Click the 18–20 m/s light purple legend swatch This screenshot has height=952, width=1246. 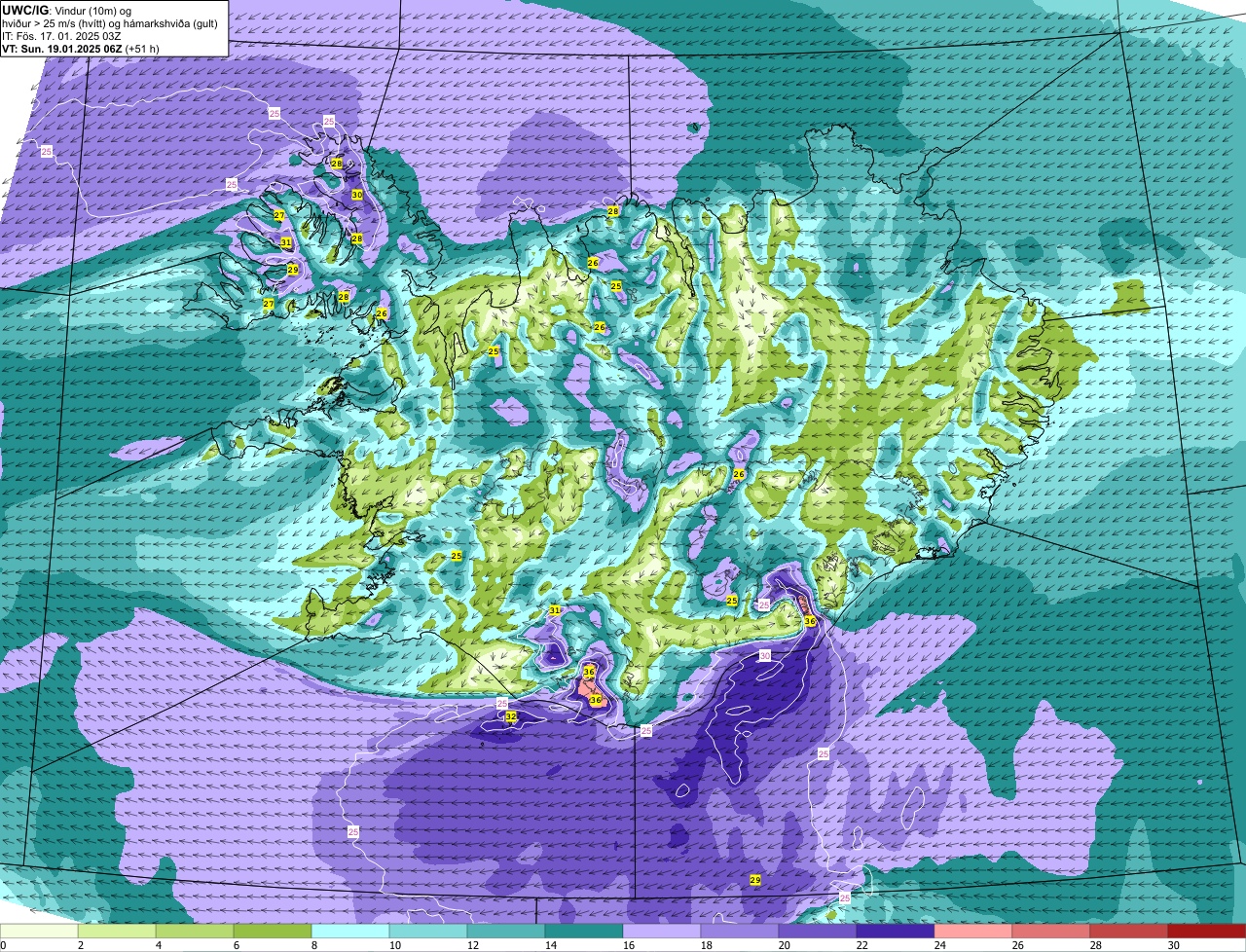tap(740, 932)
